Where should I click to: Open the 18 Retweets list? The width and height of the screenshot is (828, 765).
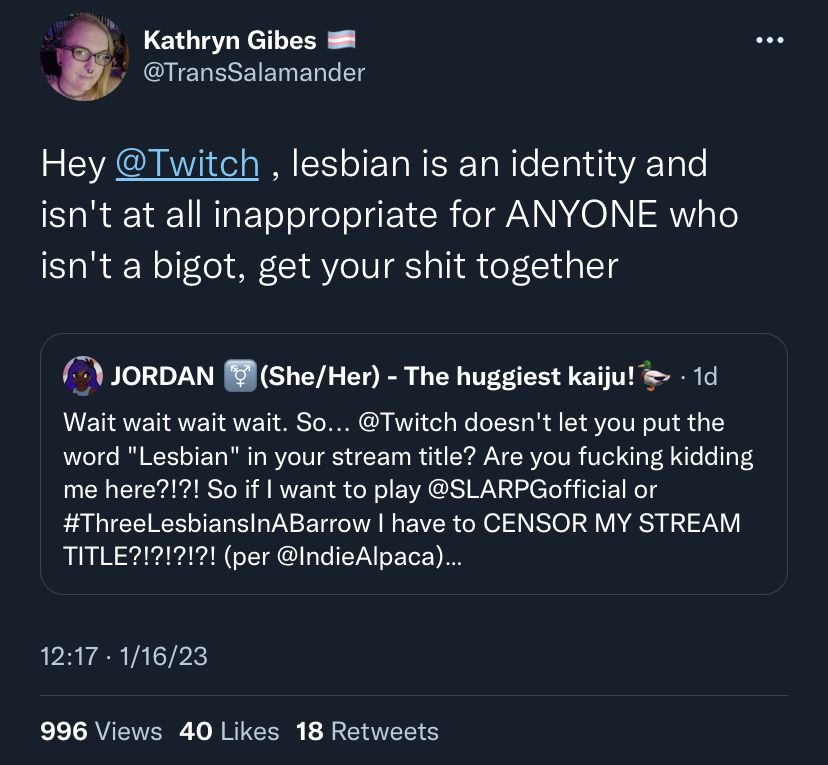pyautogui.click(x=368, y=732)
